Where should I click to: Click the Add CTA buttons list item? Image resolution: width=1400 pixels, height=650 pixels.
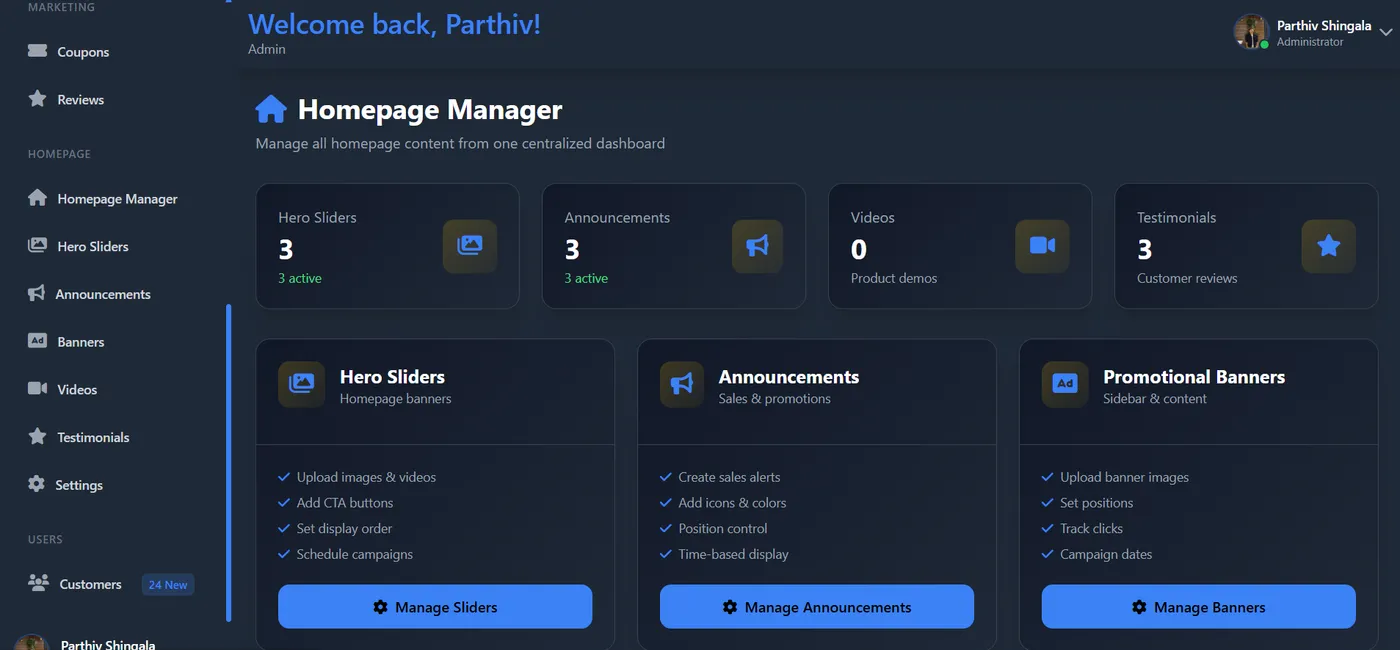tap(345, 503)
